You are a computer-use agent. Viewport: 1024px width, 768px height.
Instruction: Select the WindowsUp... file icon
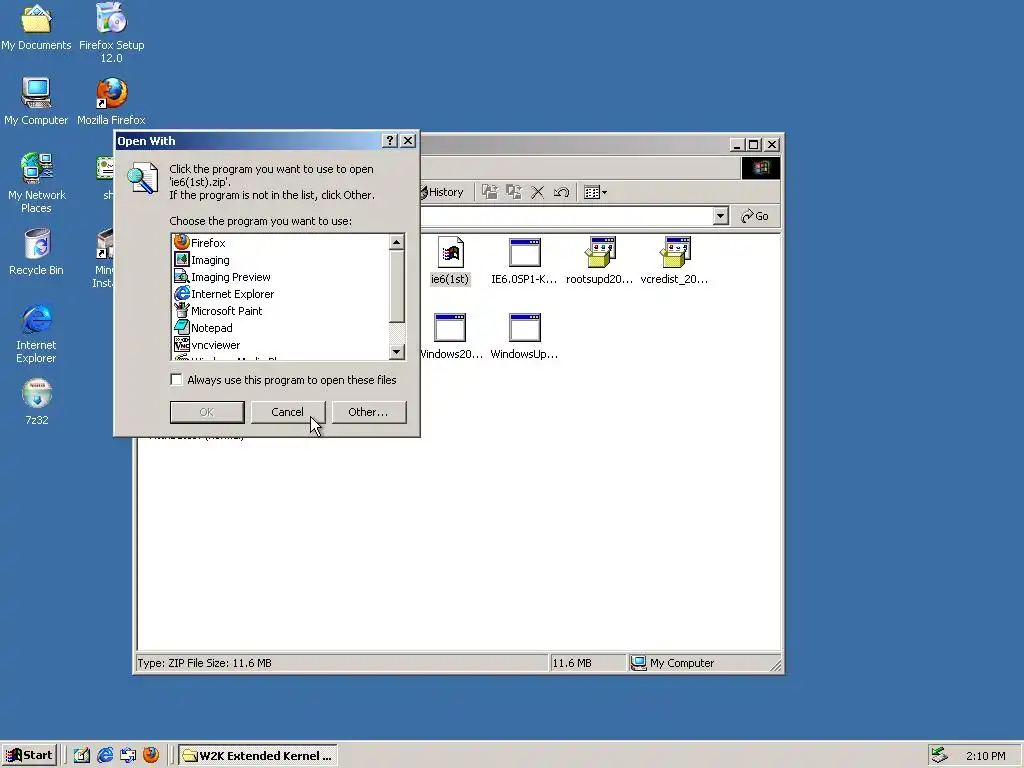coord(524,336)
